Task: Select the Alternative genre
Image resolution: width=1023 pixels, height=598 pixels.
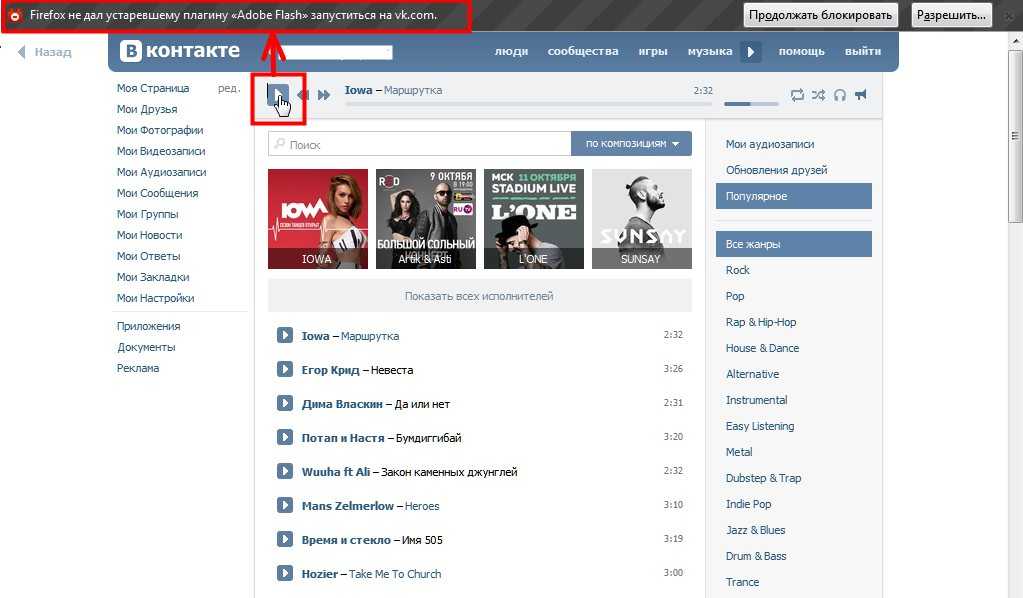Action: click(752, 374)
